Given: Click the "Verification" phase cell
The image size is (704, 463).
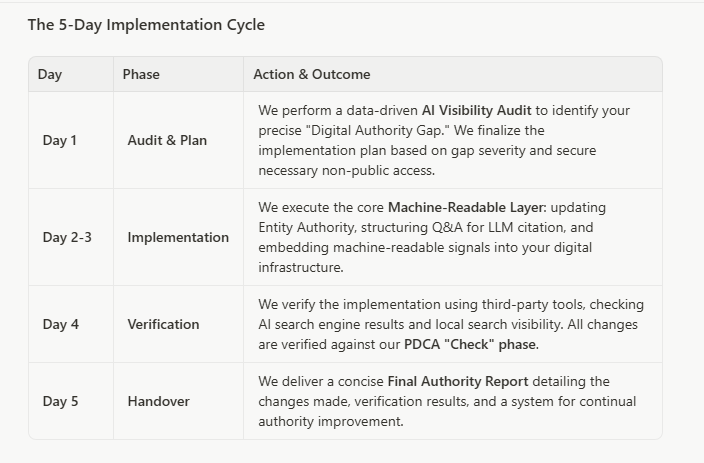Looking at the screenshot, I should 163,324.
